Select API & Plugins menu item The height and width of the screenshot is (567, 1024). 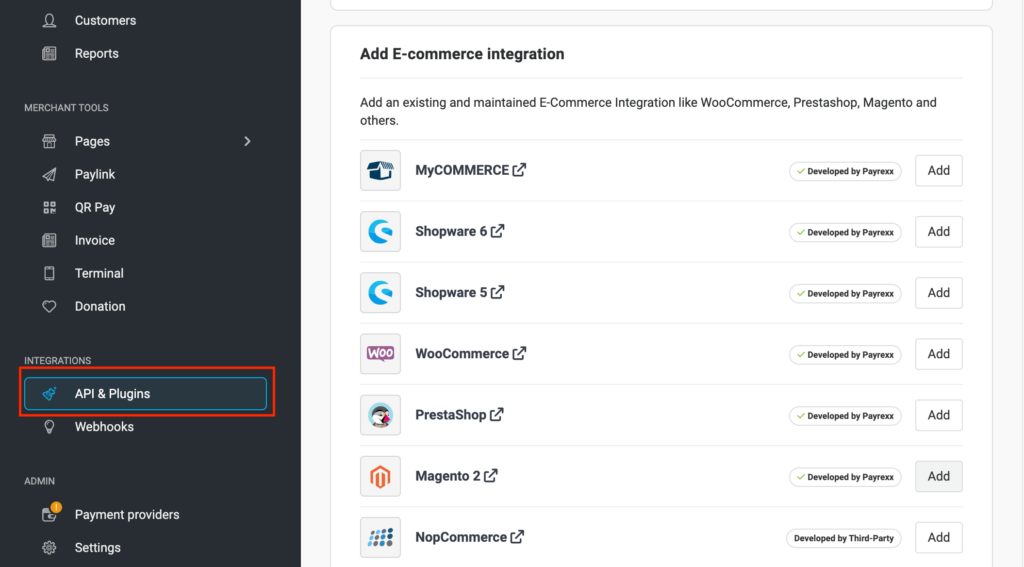click(145, 394)
